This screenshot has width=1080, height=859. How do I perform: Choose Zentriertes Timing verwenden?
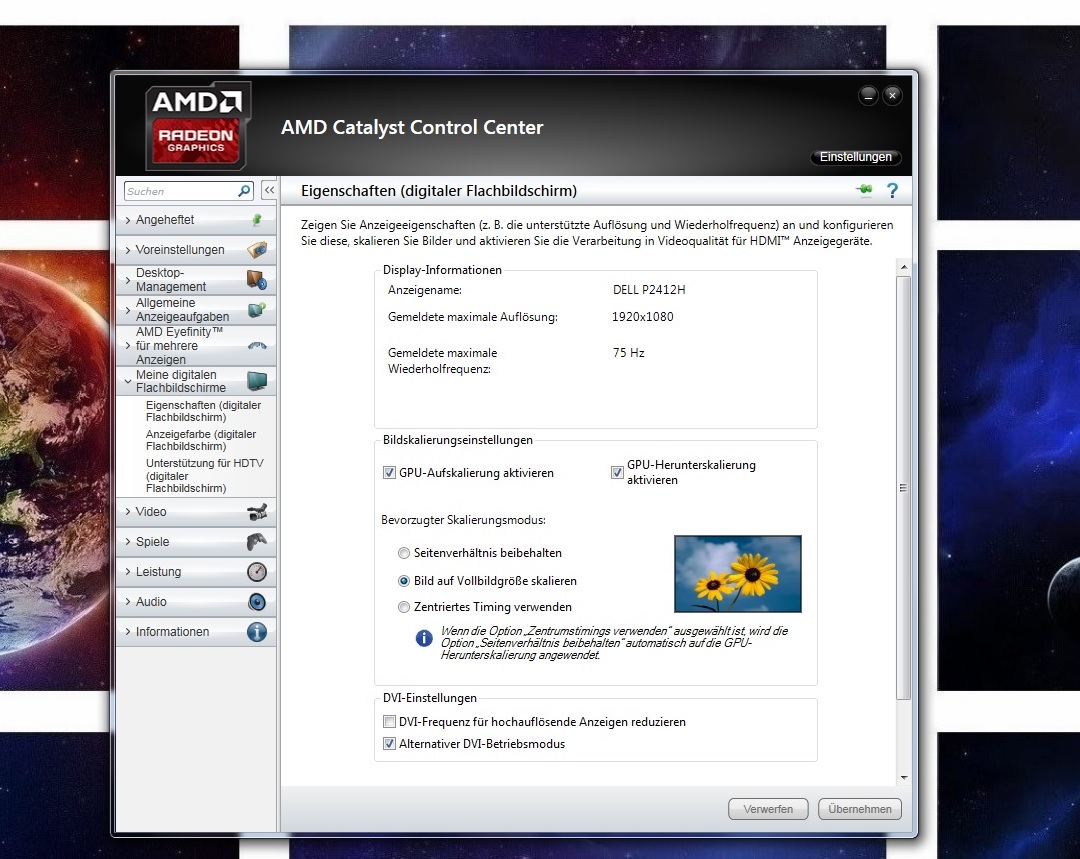click(404, 607)
